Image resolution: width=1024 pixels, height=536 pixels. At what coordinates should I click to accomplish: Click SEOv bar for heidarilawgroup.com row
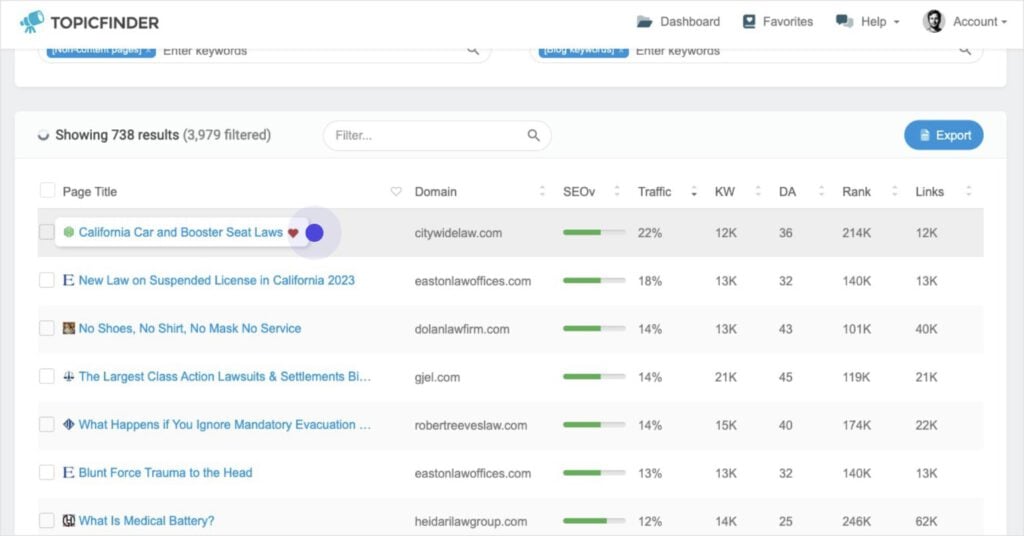pyautogui.click(x=594, y=520)
